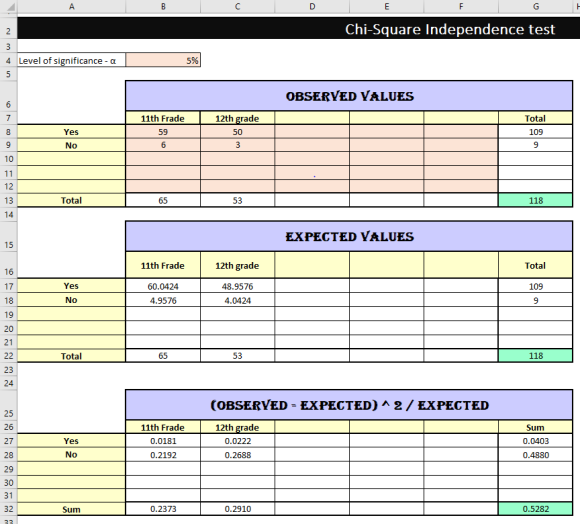This screenshot has height=524, width=580.
Task: Click the 12th grade header in row 7
Action: (x=237, y=118)
